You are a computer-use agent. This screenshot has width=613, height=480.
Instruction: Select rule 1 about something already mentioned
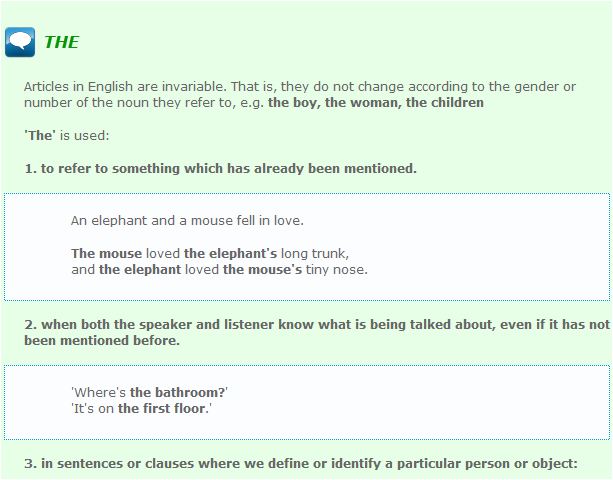tap(220, 168)
